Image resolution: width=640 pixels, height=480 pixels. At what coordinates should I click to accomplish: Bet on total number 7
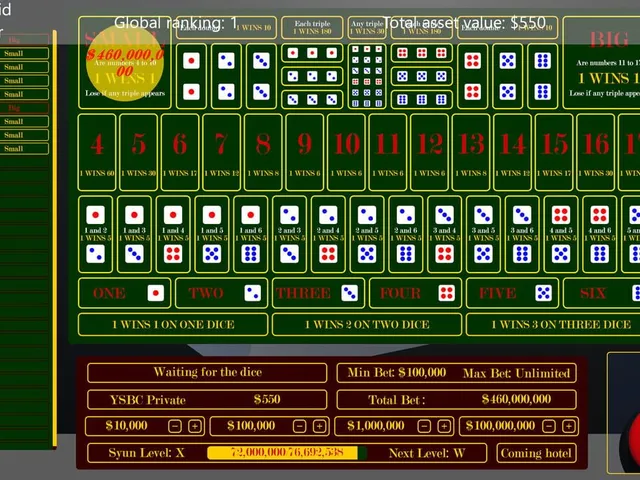222,152
